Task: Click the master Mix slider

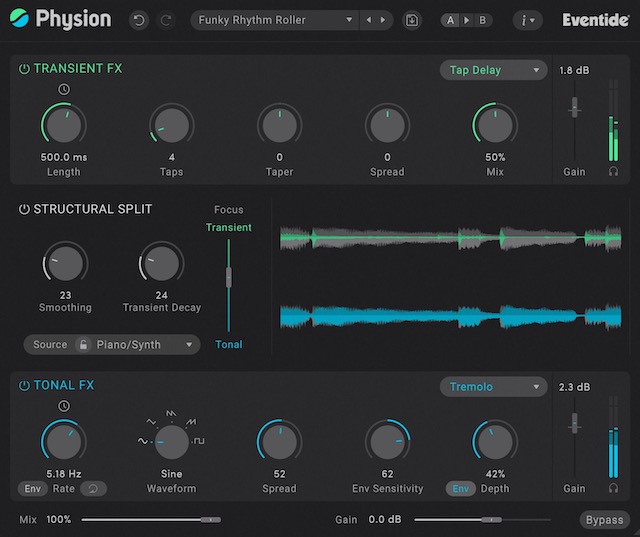Action: pos(152,520)
